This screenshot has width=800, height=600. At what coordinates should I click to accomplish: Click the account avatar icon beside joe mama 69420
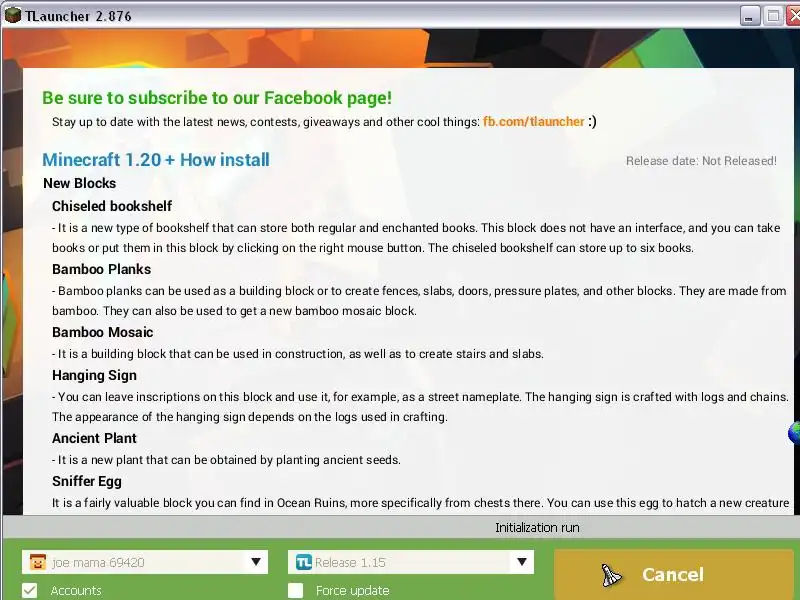(x=38, y=562)
